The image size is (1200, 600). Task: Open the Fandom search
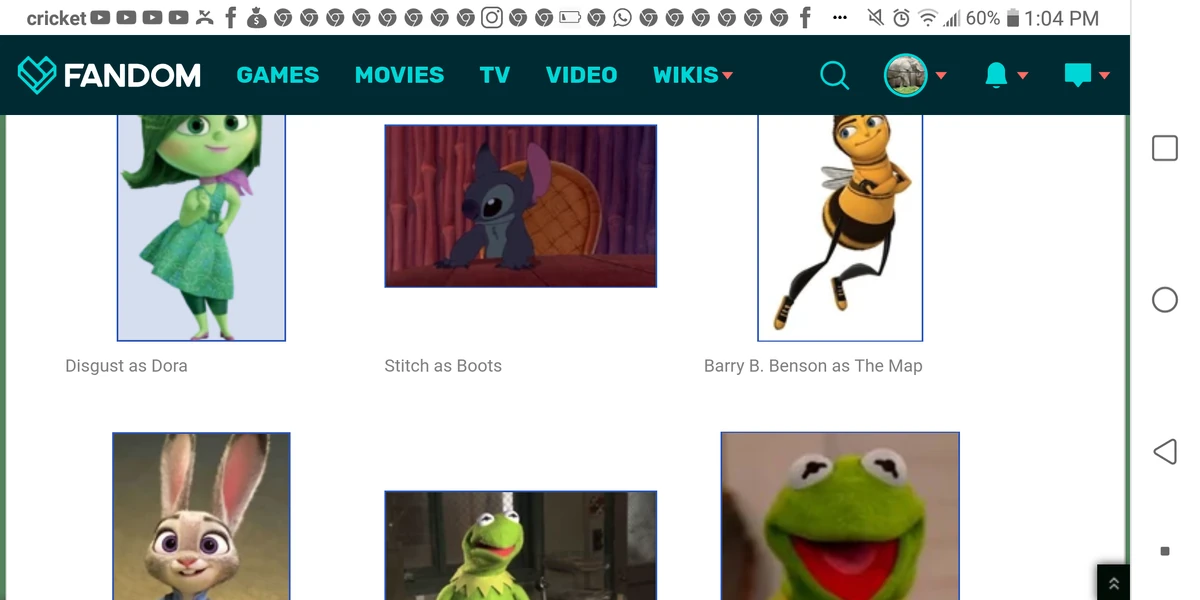834,75
